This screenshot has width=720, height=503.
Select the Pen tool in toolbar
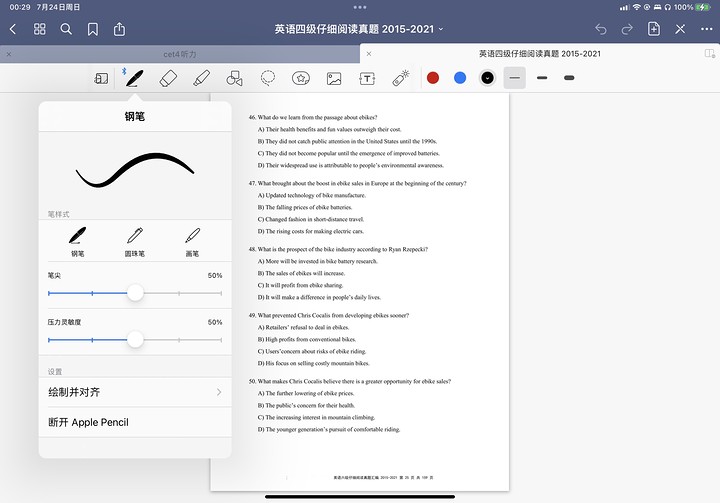point(135,78)
